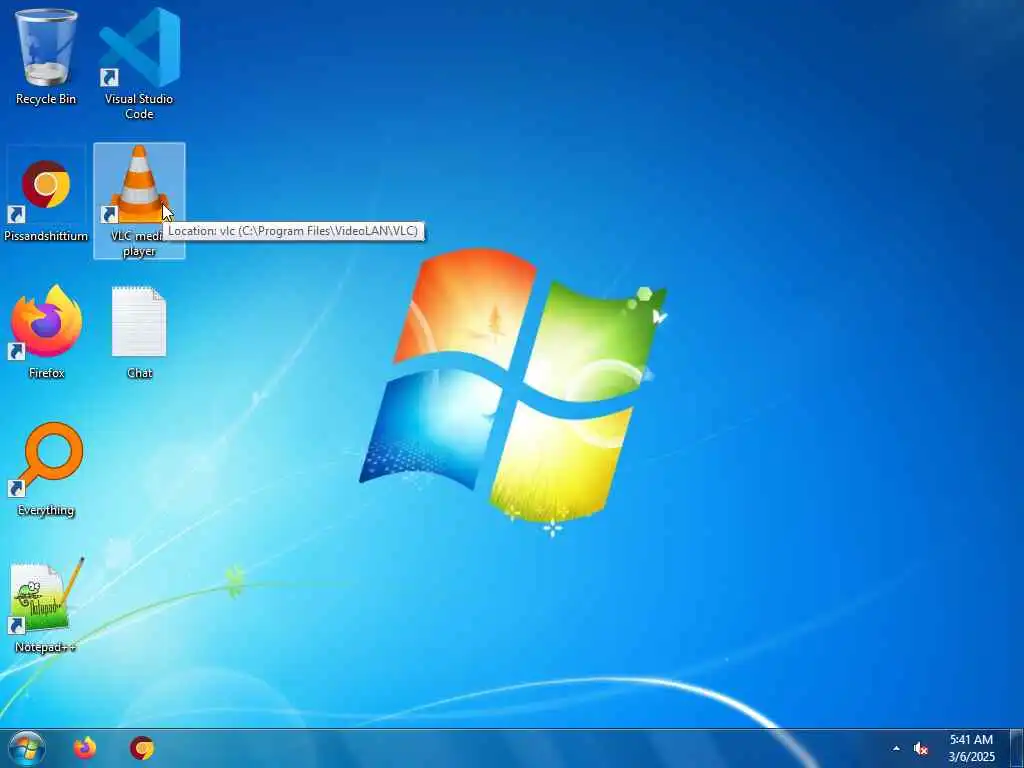Click the Everything label text
1024x768 pixels.
point(46,510)
